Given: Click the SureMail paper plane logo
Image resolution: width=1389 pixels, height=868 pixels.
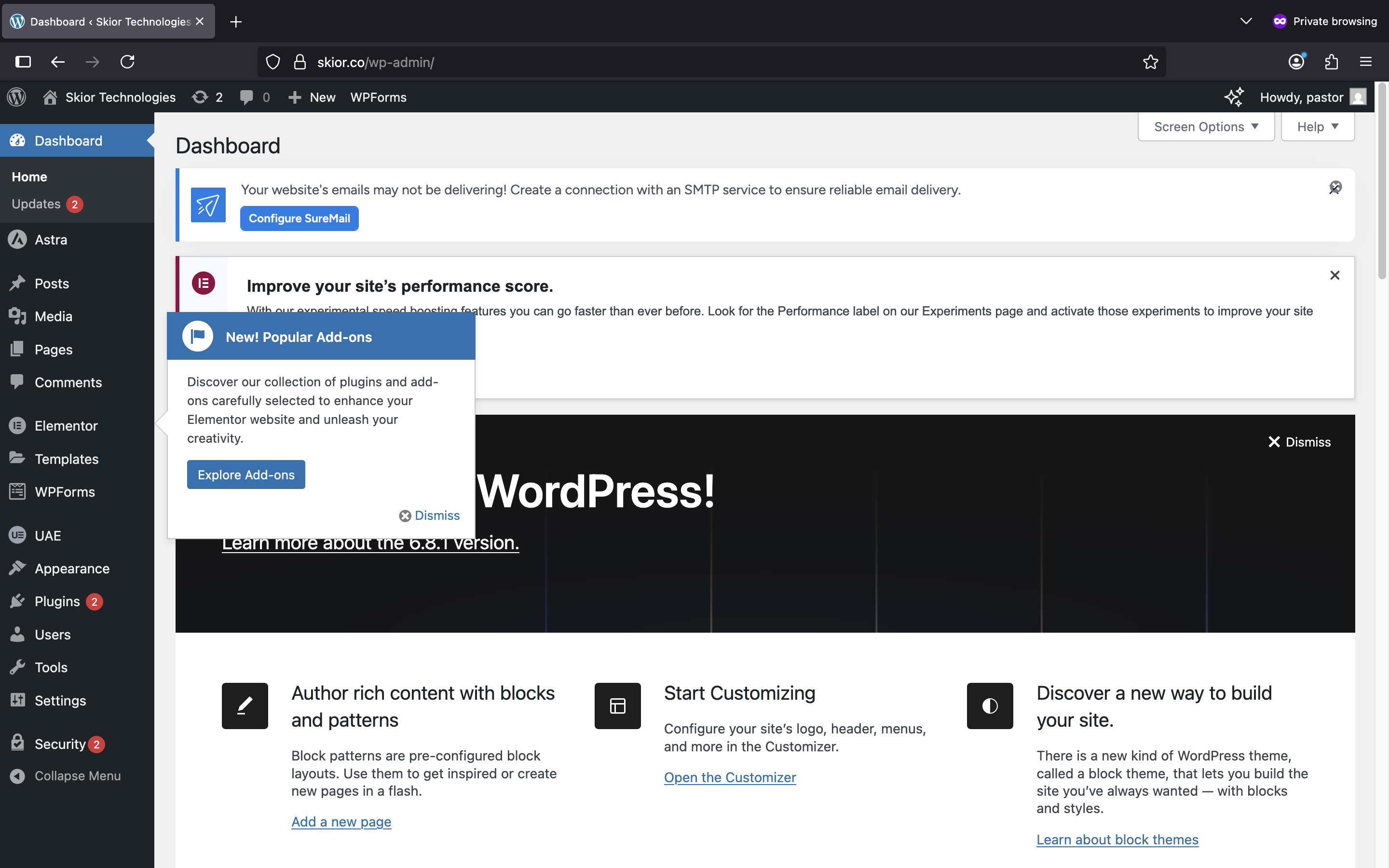Looking at the screenshot, I should pos(208,205).
